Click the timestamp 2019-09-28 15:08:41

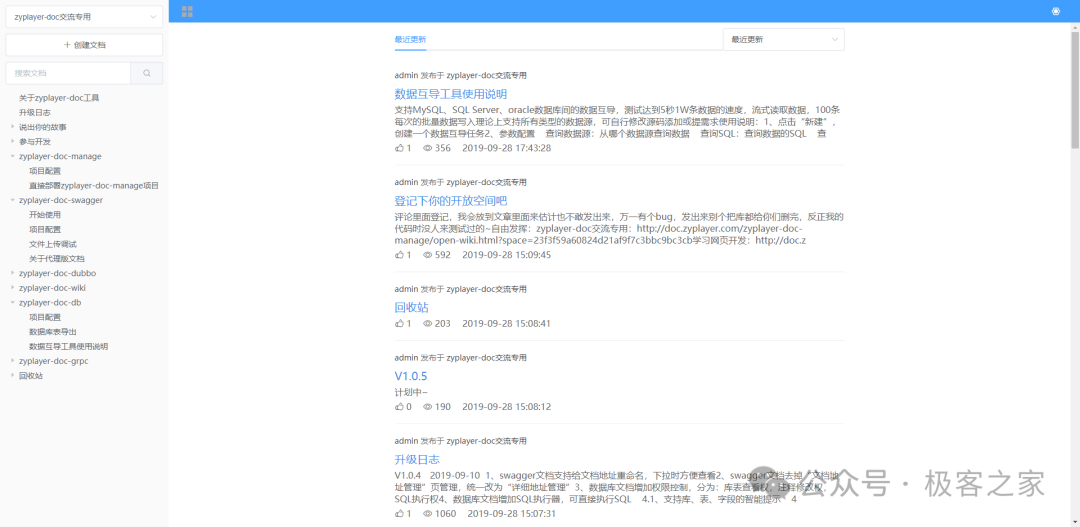(506, 323)
